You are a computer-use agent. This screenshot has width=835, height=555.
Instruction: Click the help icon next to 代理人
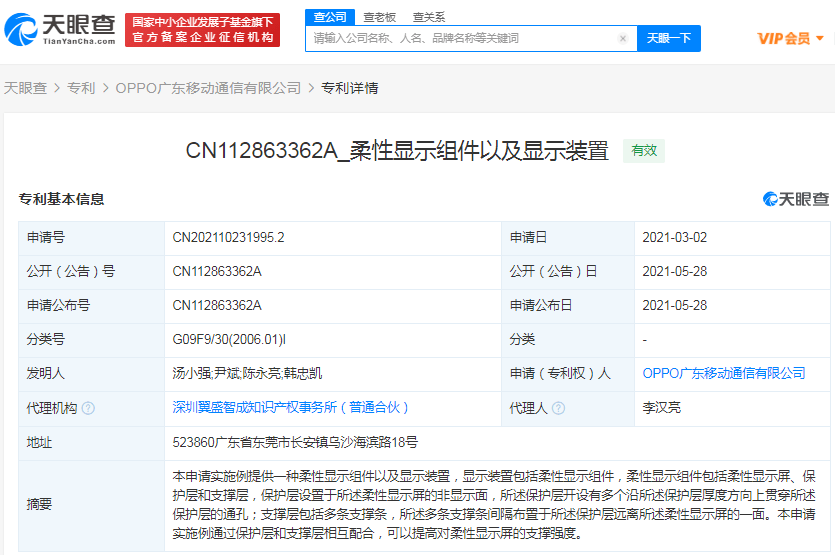click(x=558, y=409)
